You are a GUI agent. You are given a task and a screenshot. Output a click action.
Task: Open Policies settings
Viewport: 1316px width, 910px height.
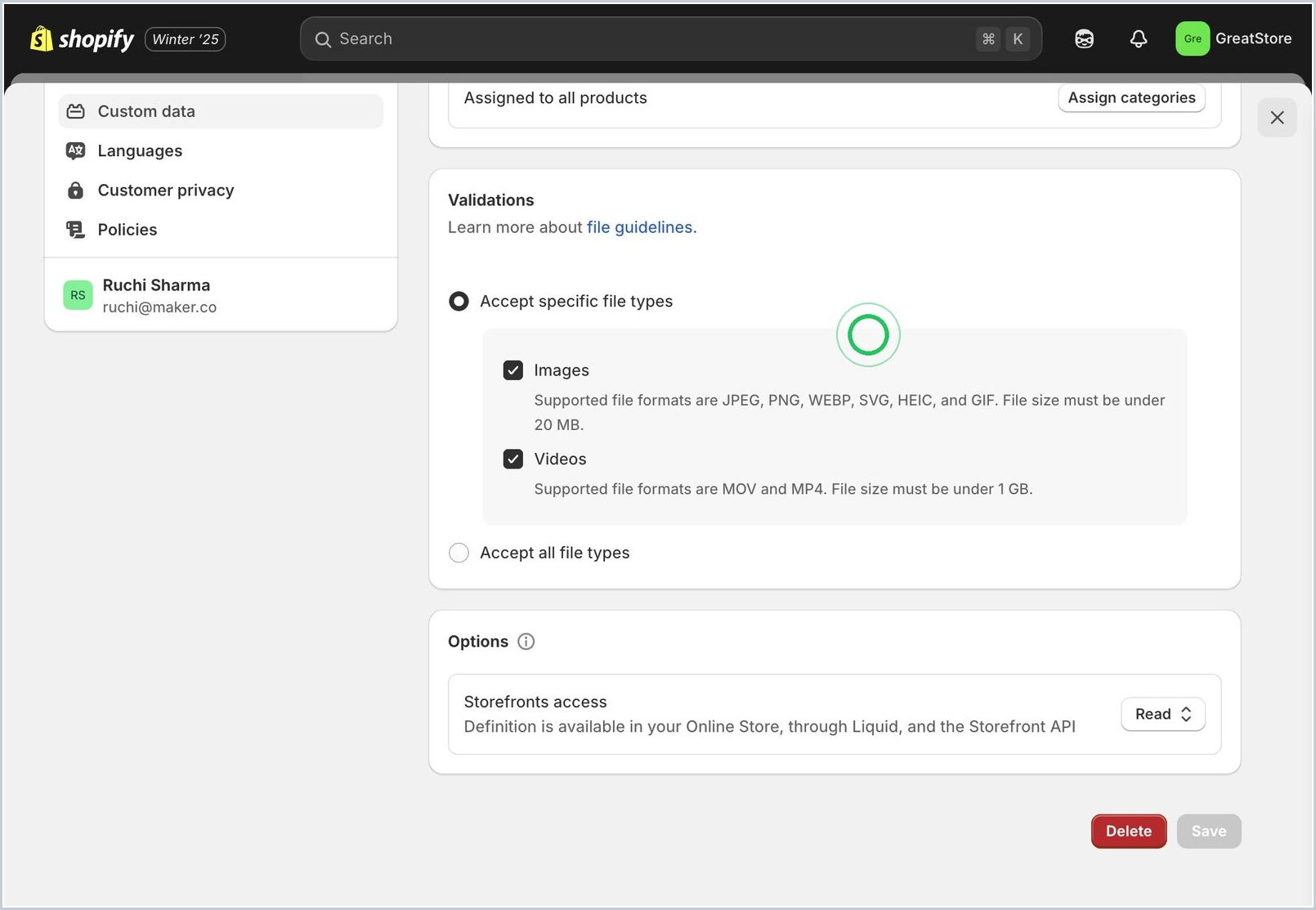[x=221, y=230]
